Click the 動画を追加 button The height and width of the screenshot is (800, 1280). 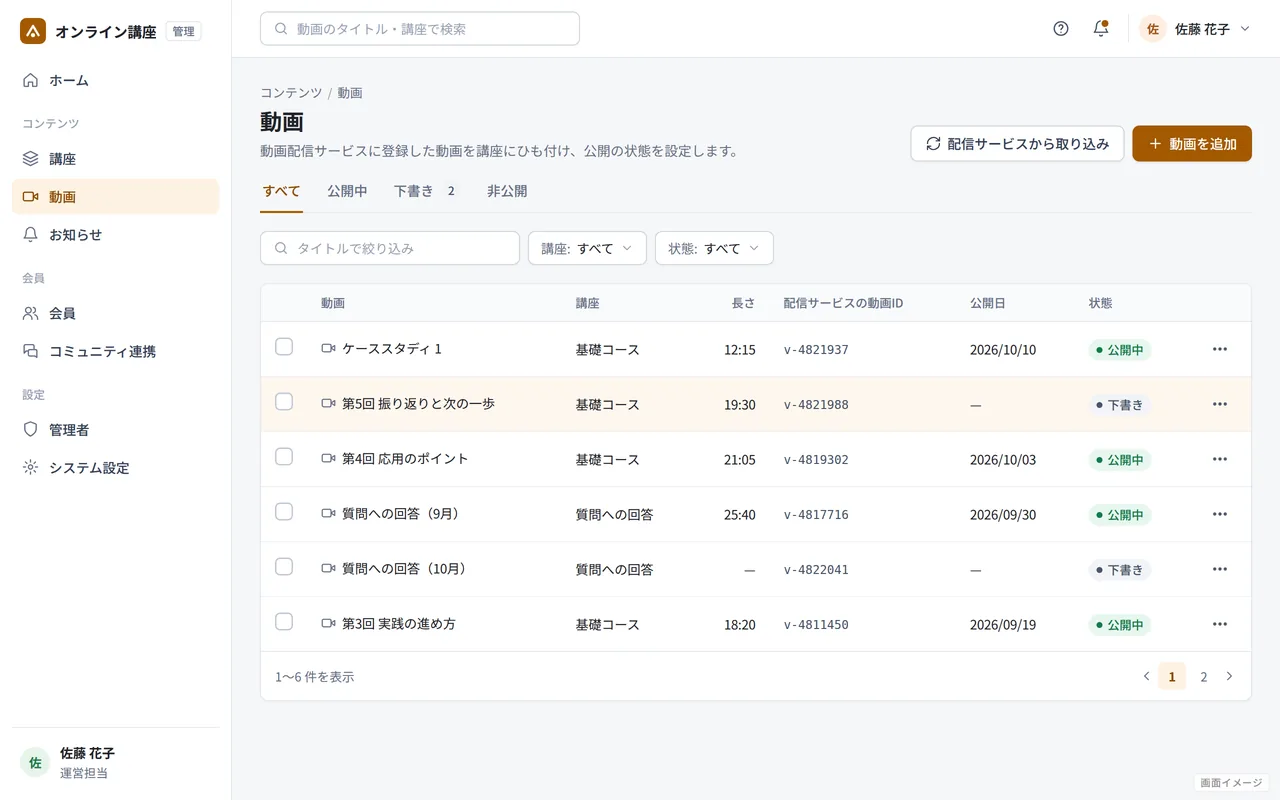(x=1192, y=144)
